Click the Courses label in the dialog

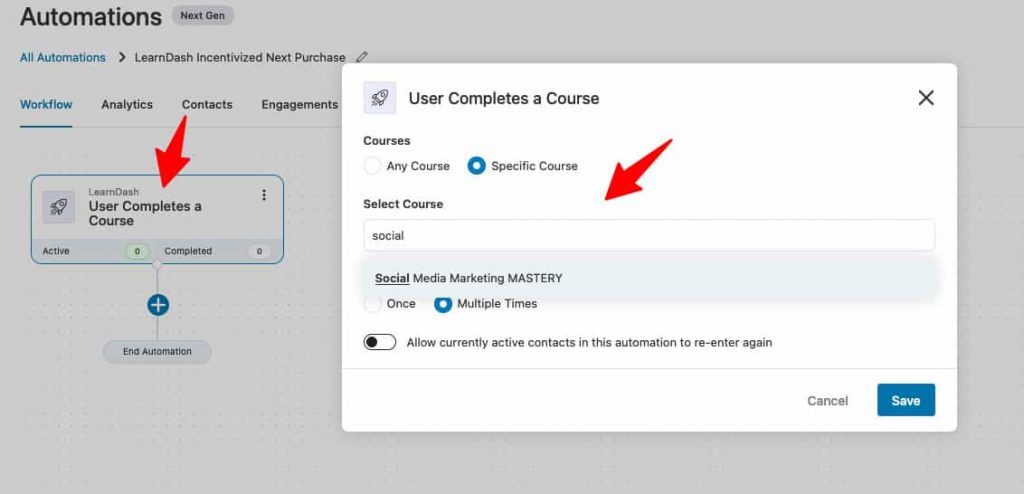click(x=387, y=140)
